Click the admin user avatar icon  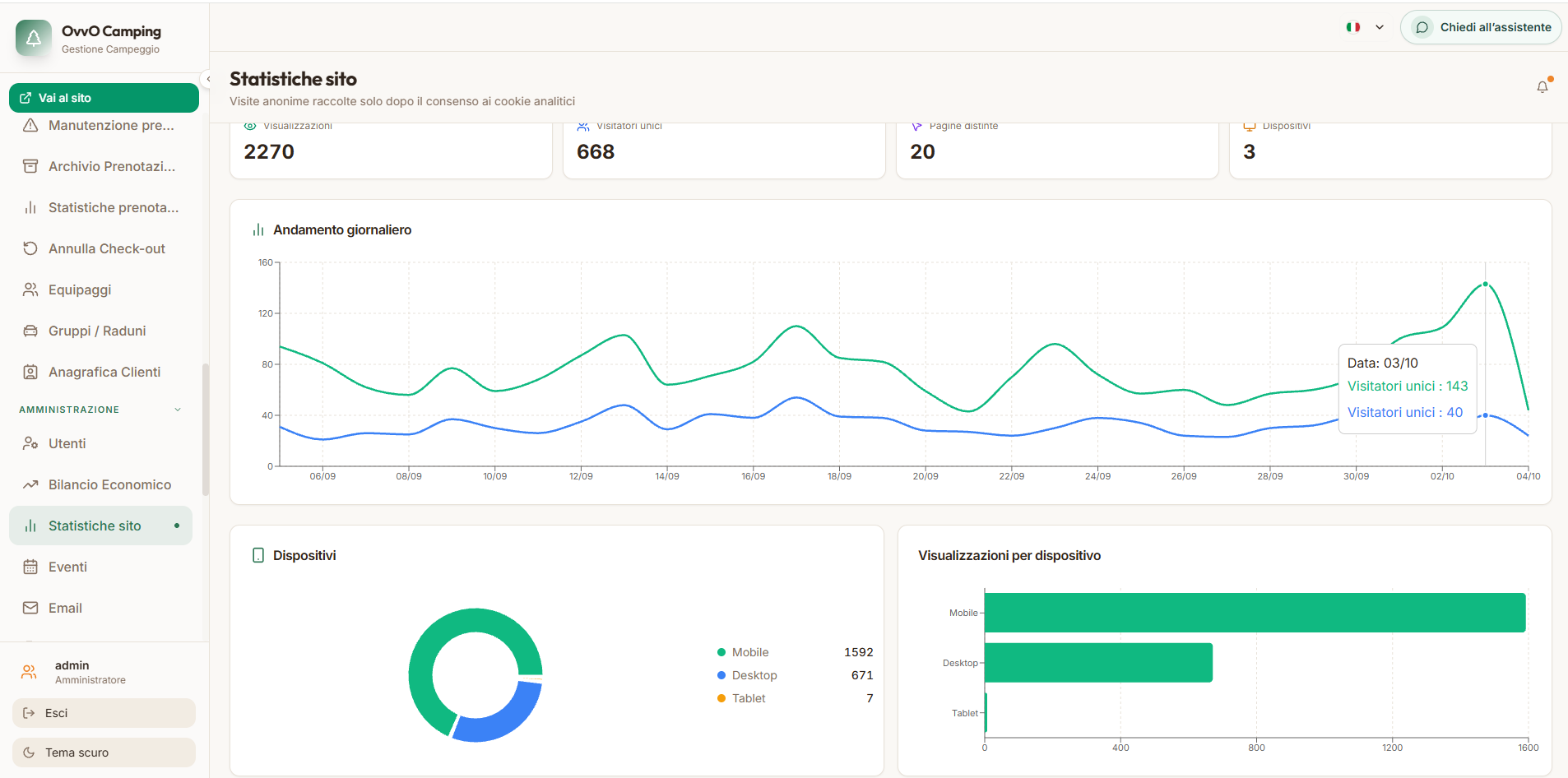point(29,672)
